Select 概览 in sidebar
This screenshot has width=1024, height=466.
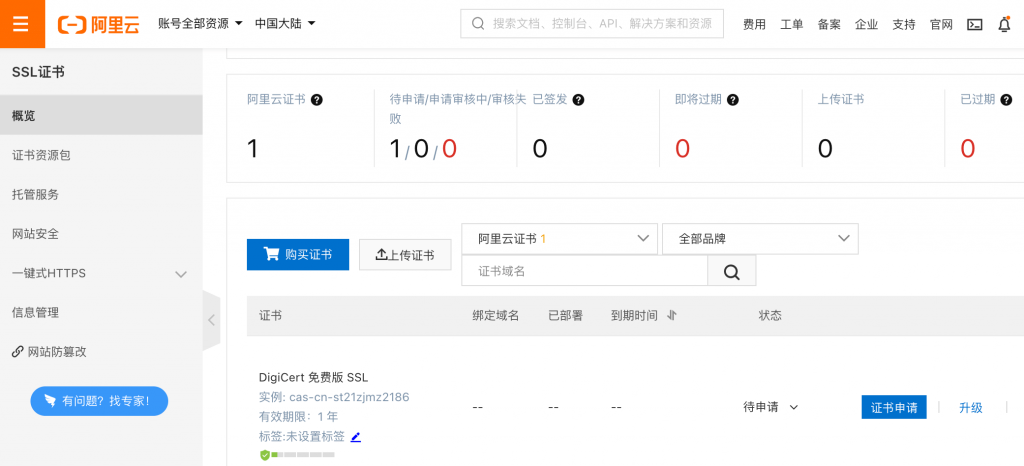101,116
